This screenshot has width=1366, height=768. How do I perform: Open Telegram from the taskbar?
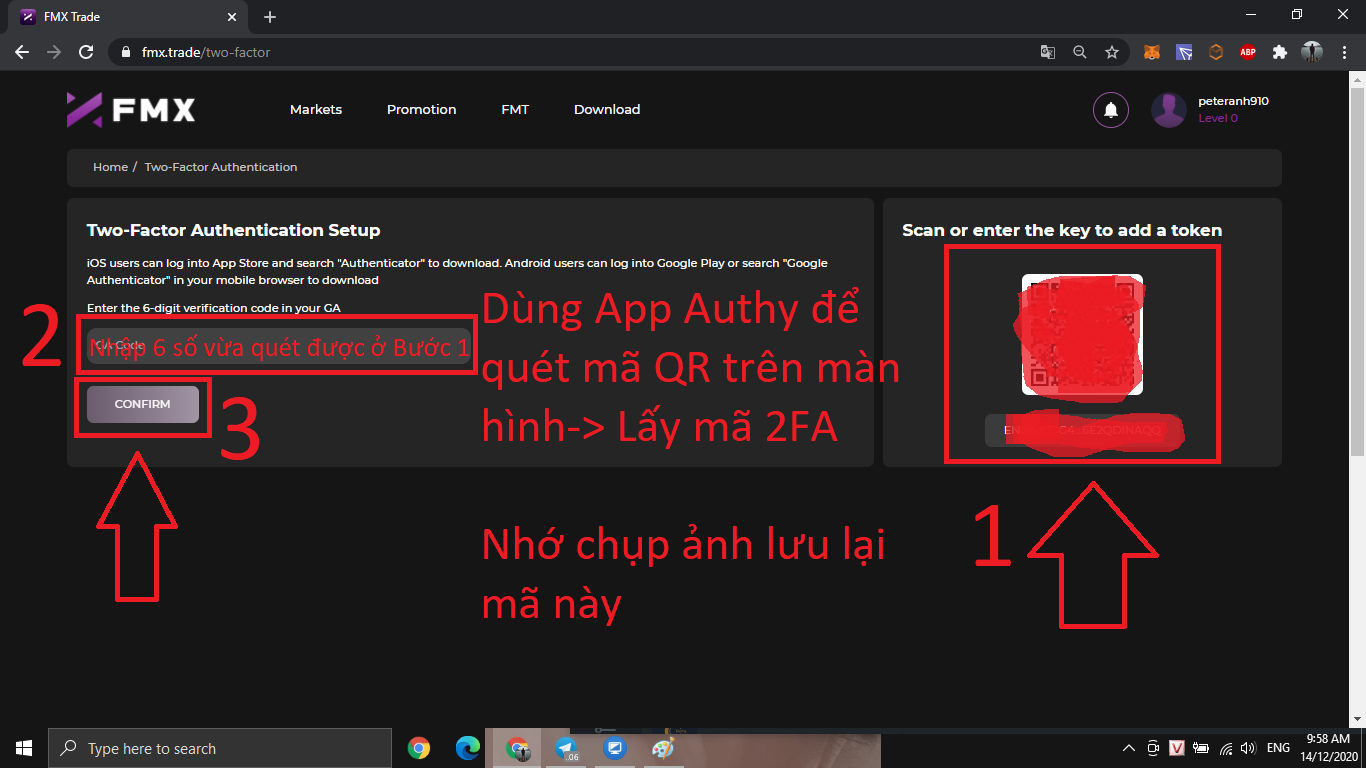(566, 748)
